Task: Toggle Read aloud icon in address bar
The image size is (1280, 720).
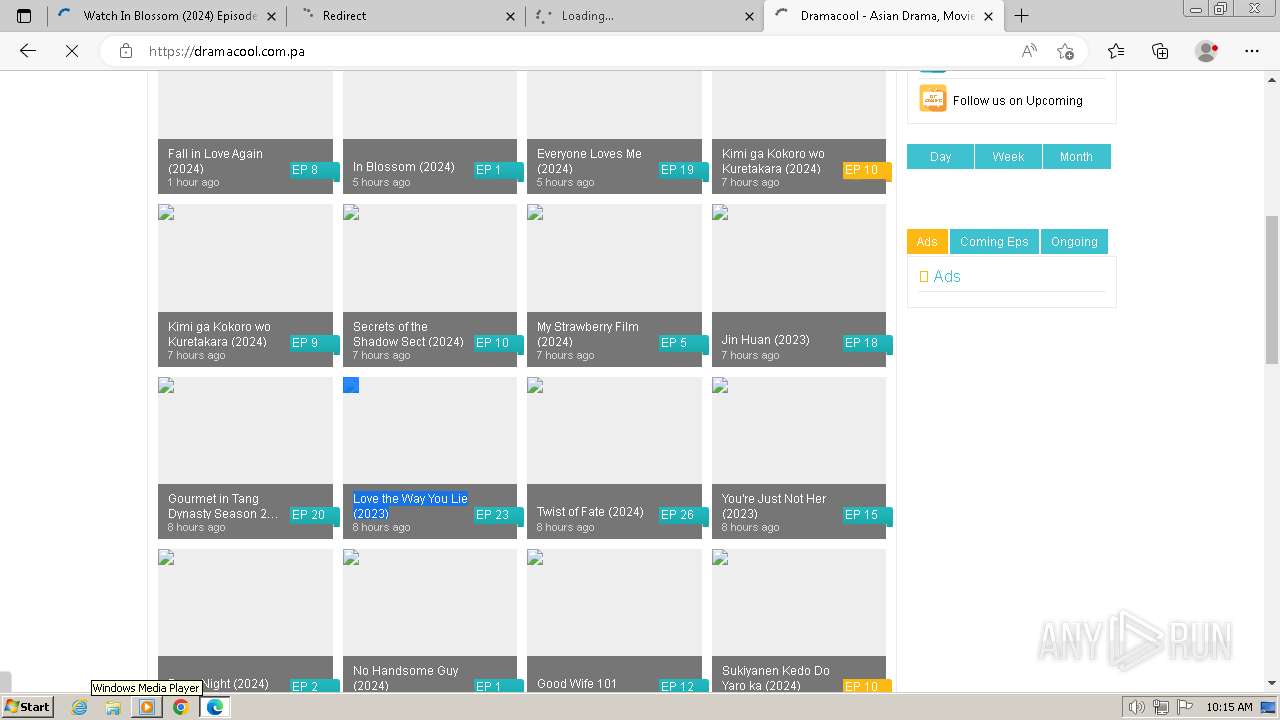Action: pyautogui.click(x=1029, y=51)
